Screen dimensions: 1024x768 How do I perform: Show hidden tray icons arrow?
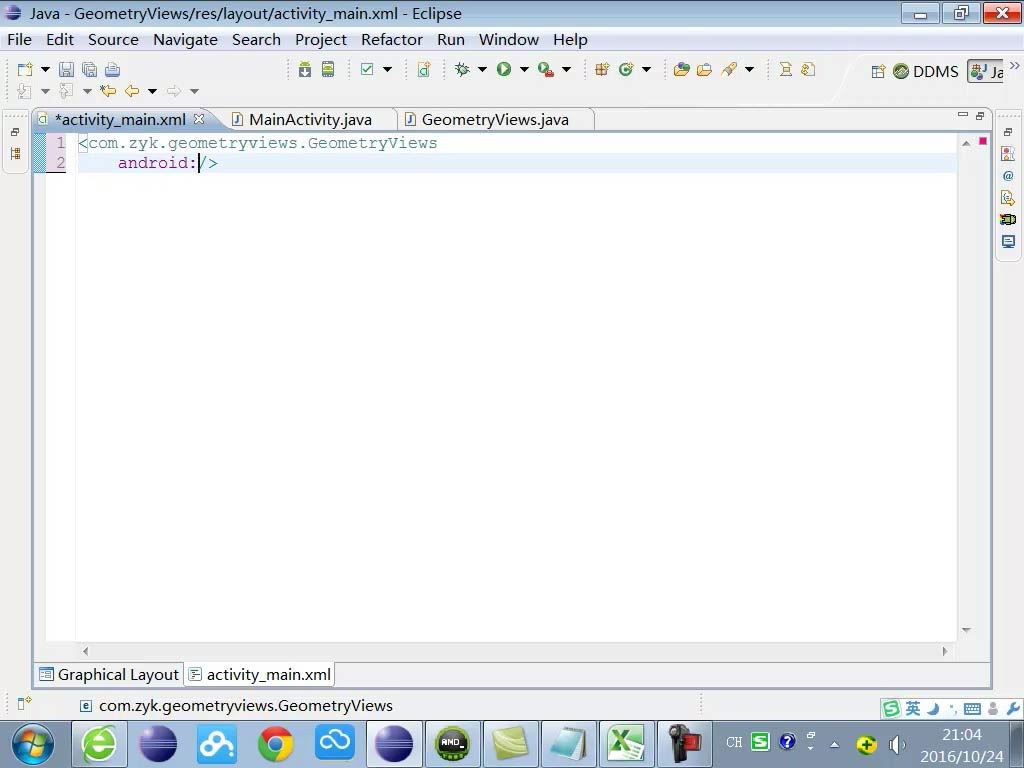835,744
